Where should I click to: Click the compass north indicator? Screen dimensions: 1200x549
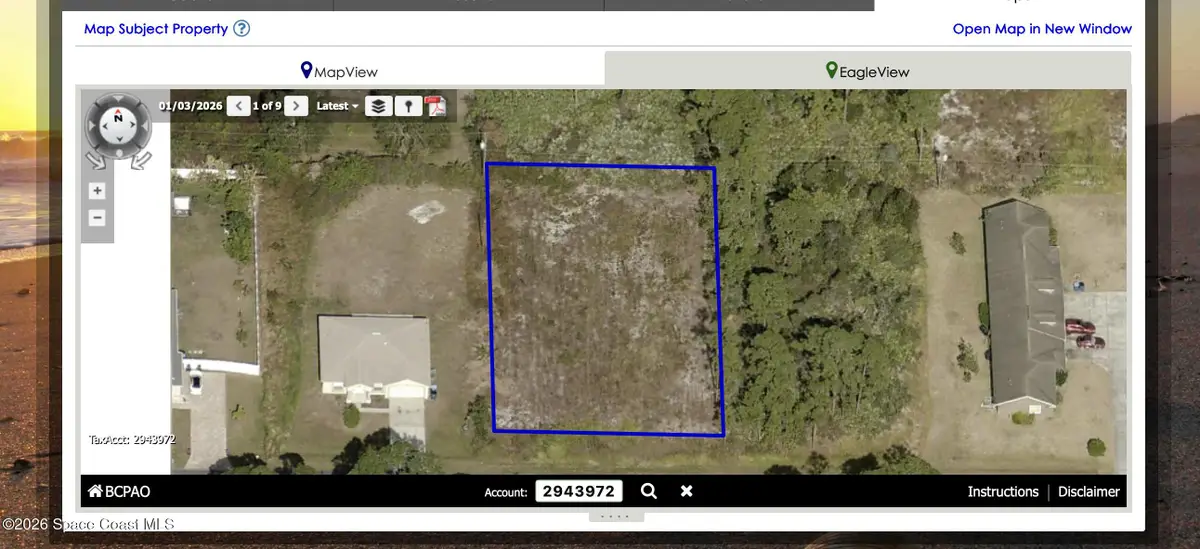pos(118,118)
